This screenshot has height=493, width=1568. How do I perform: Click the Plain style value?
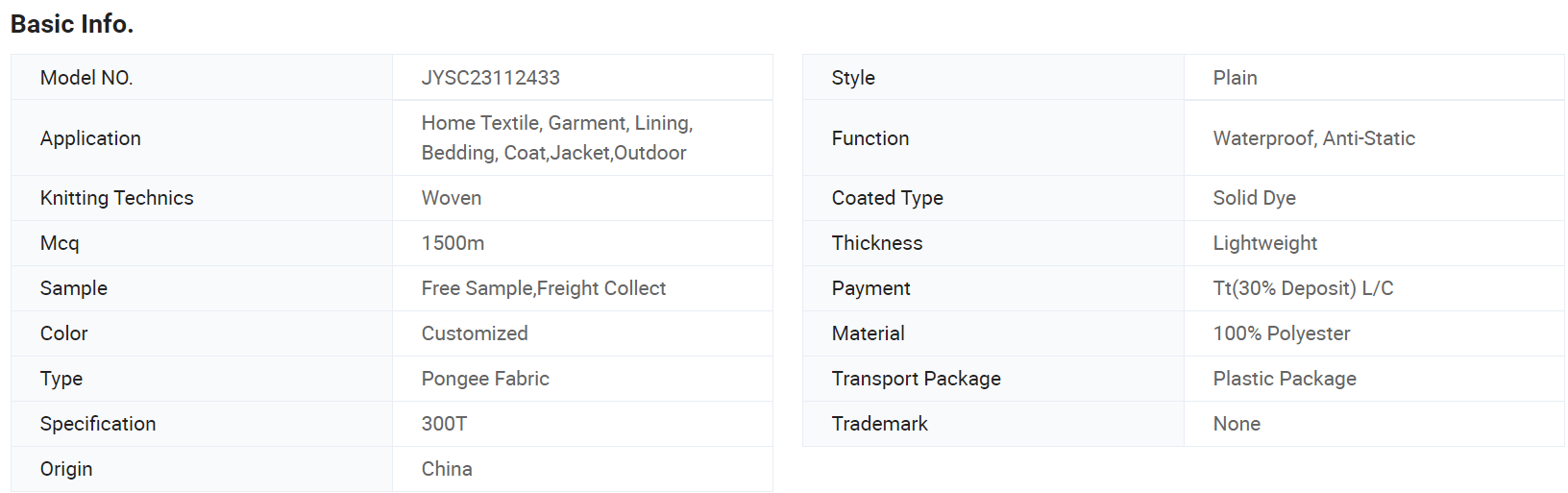coord(1235,78)
